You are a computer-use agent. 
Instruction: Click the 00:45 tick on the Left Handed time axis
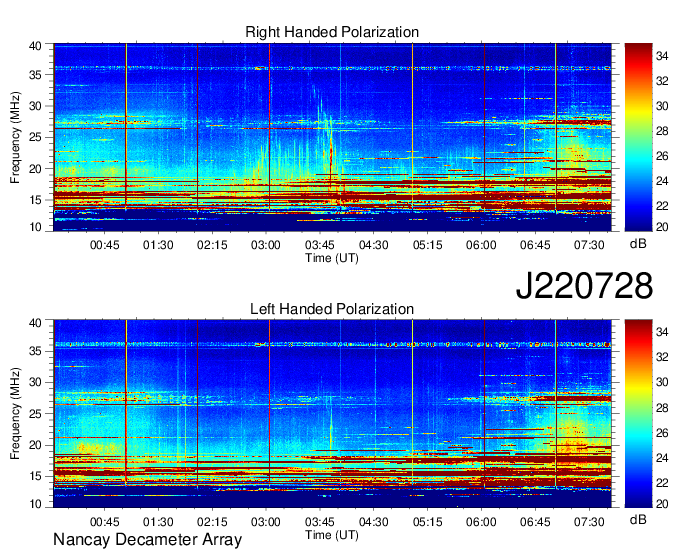pyautogui.click(x=105, y=522)
